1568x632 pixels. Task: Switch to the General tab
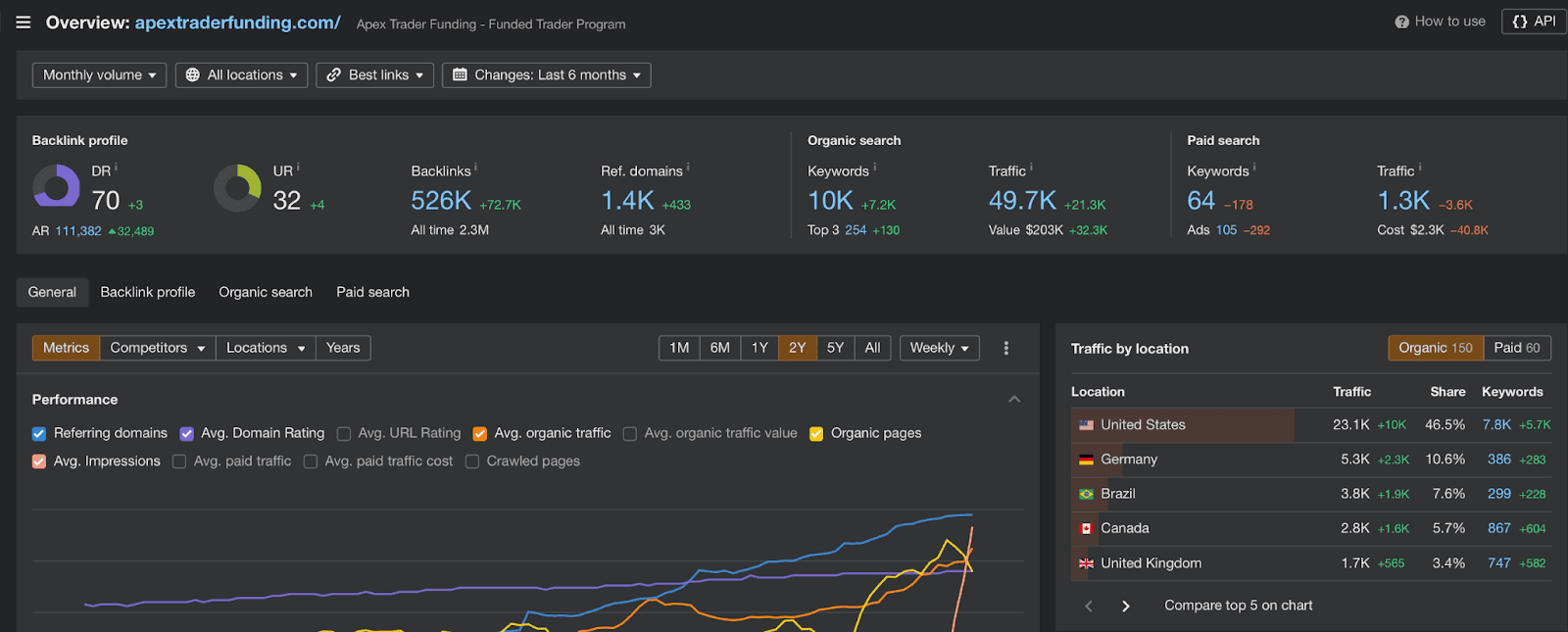(52, 292)
